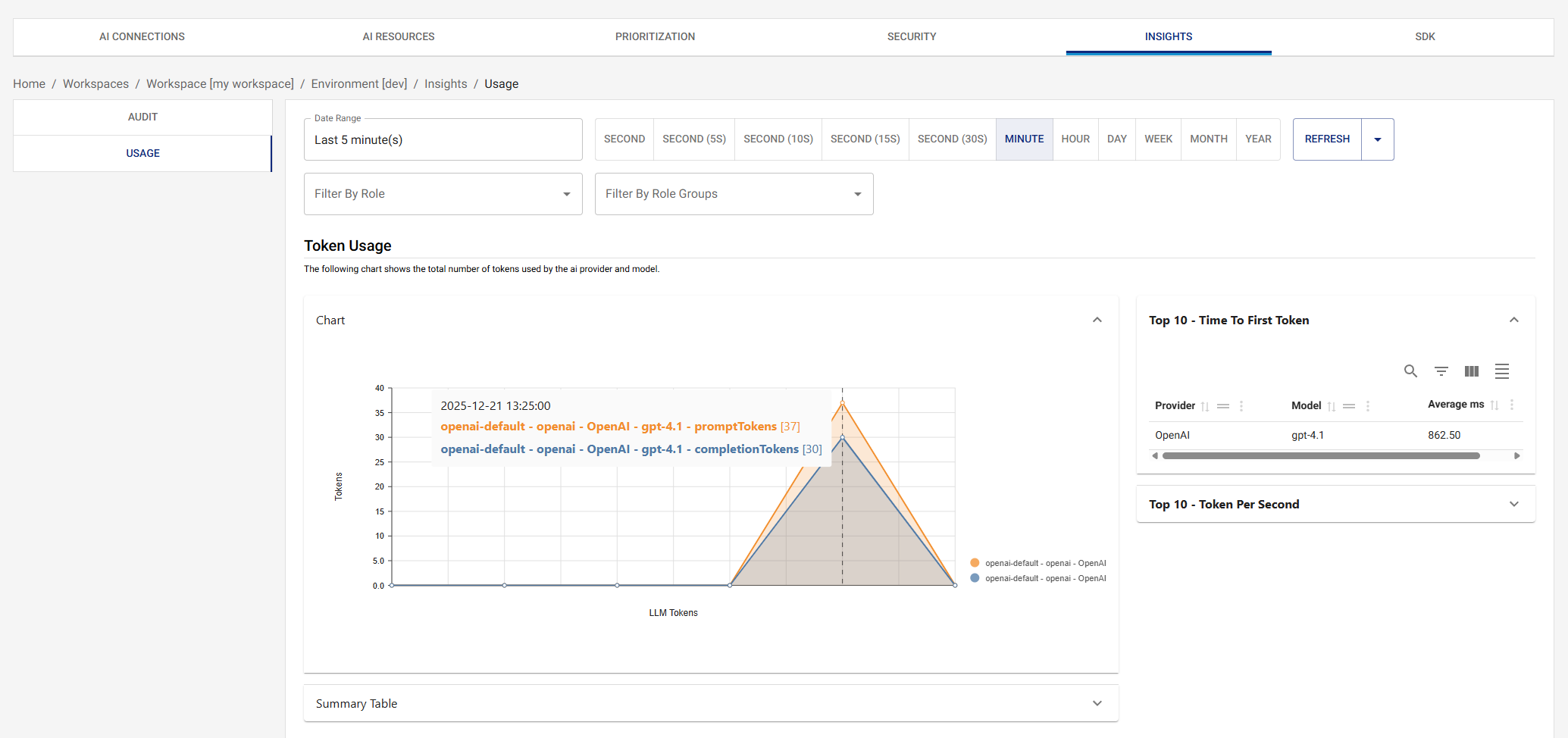Screen dimensions: 1568x738
Task: Click completionTokens peak data point on chart
Action: (x=842, y=437)
